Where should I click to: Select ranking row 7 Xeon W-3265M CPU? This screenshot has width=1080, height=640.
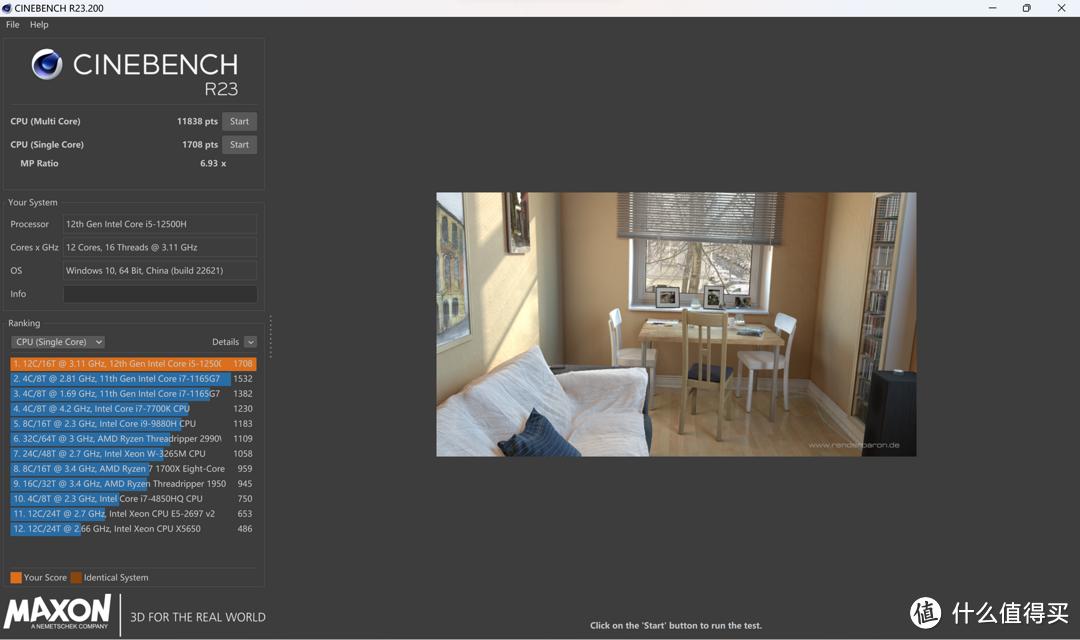133,454
